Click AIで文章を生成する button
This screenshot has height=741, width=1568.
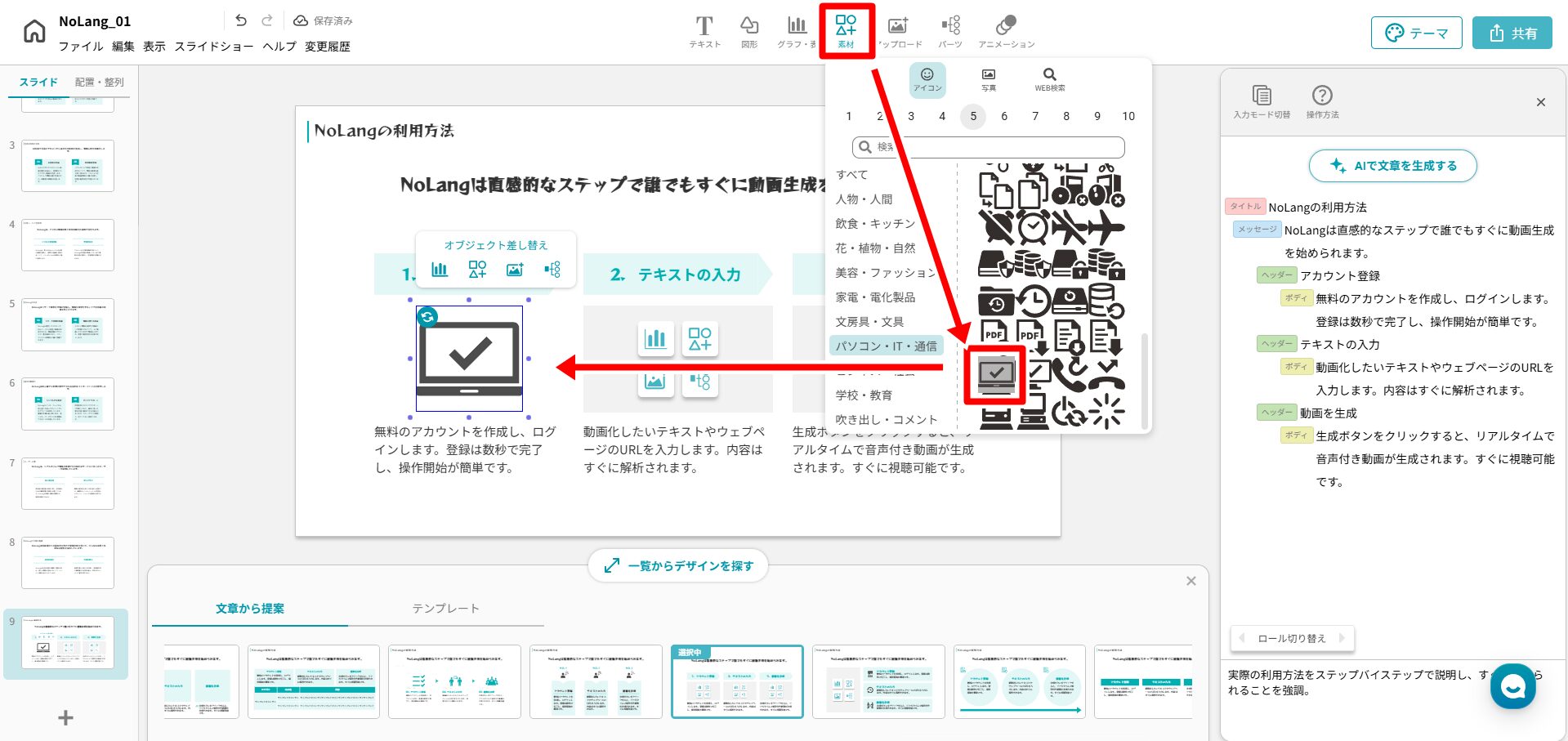point(1393,166)
